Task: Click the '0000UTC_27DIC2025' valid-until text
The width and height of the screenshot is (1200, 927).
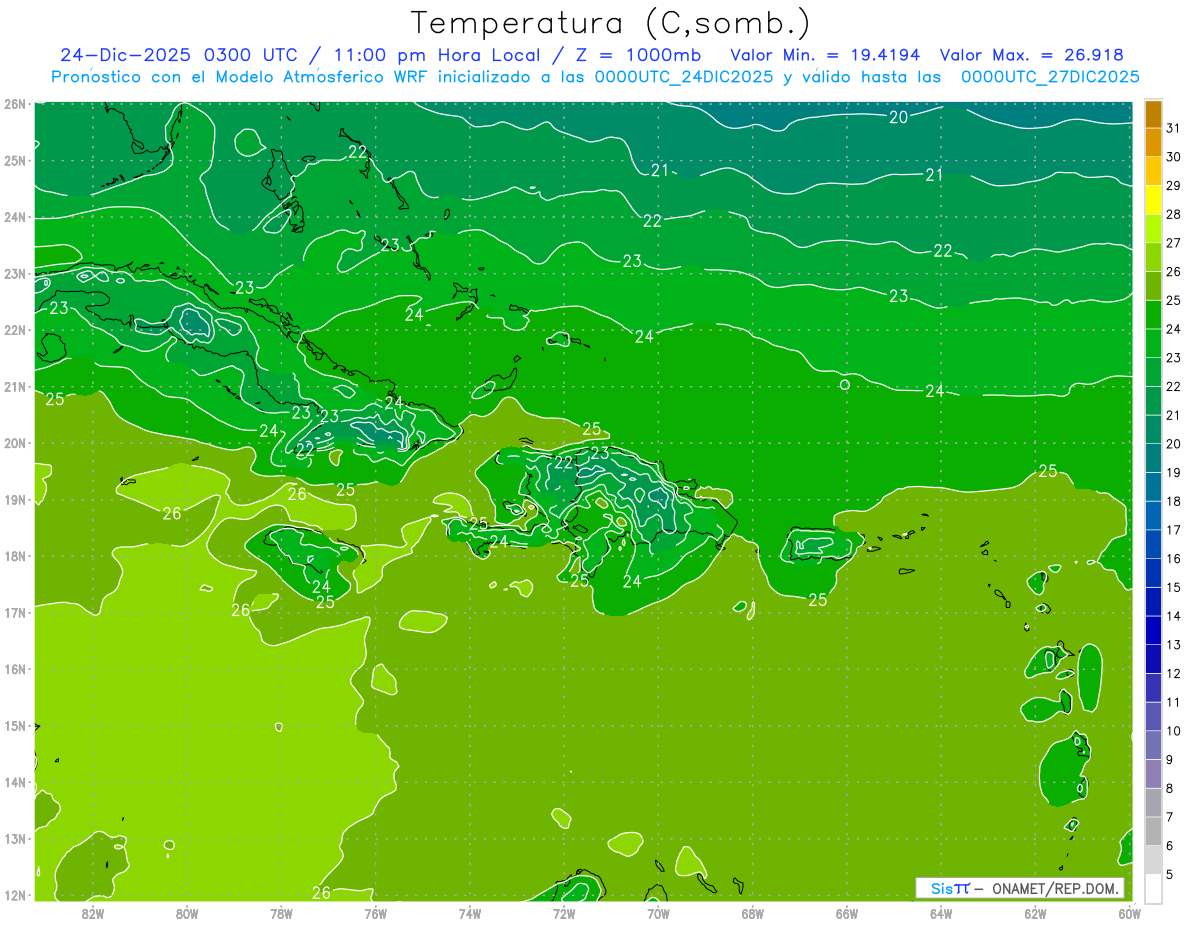Action: click(x=1050, y=76)
